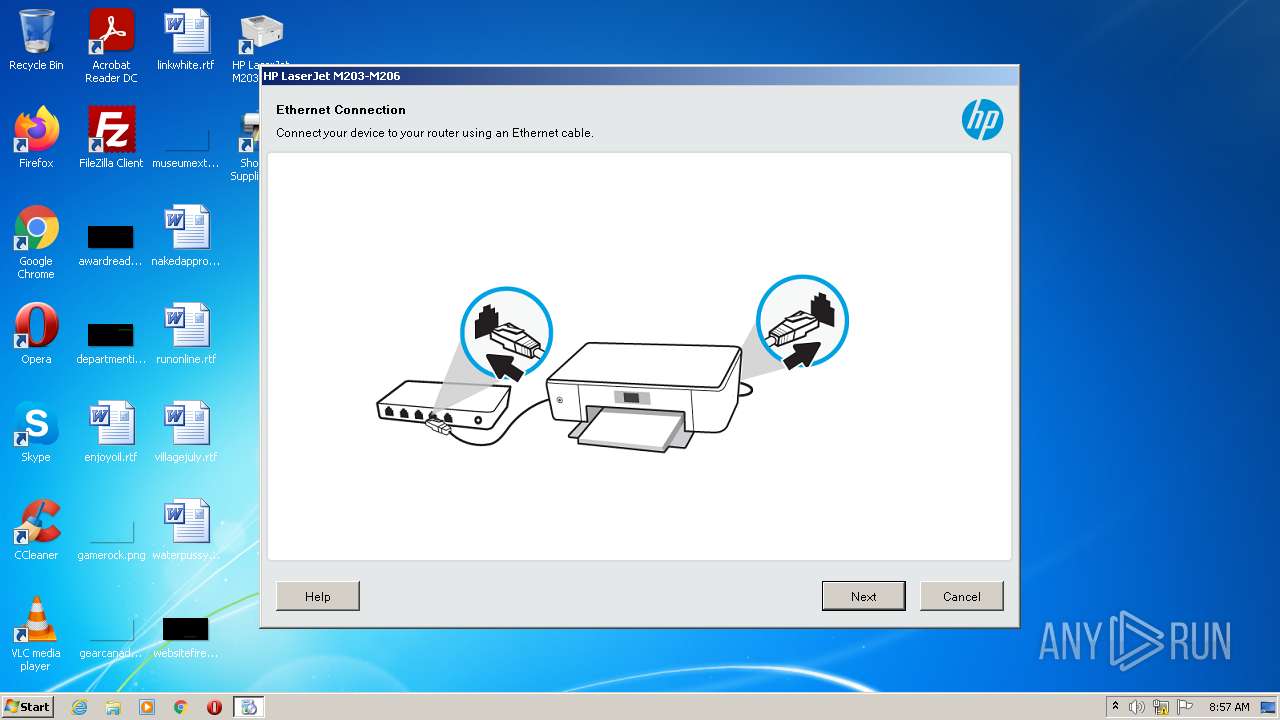
Task: Open nakedappro... rtf file icon
Action: click(186, 236)
